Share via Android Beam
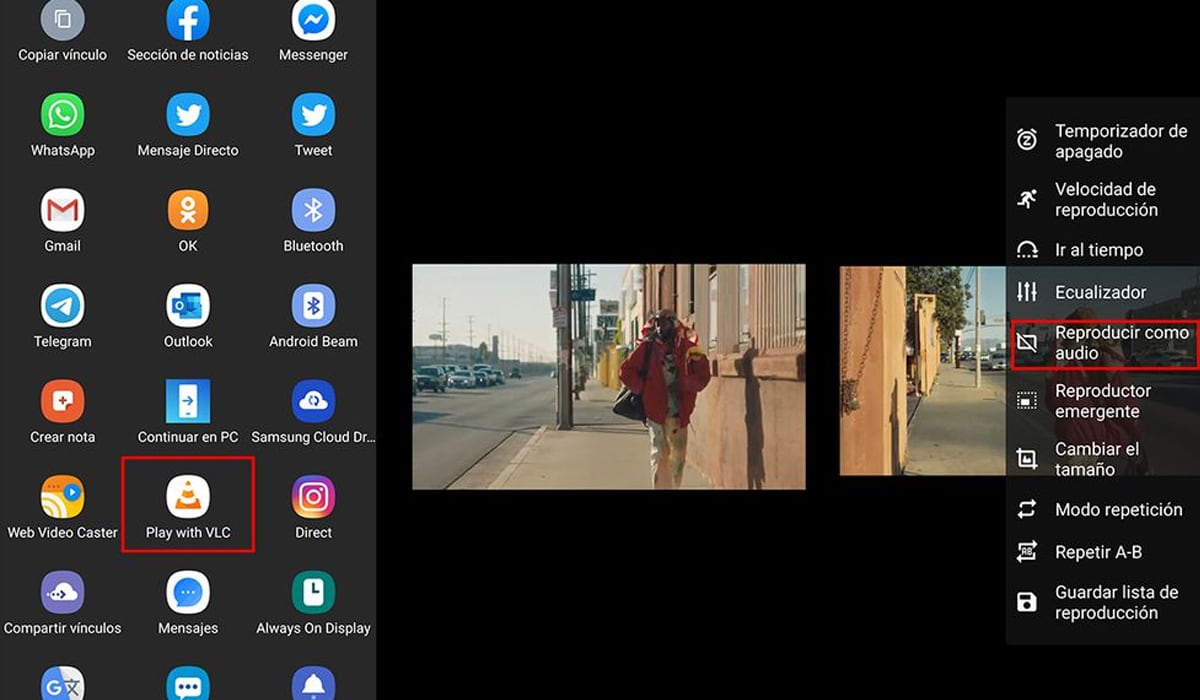Viewport: 1200px width, 700px height. click(x=312, y=315)
